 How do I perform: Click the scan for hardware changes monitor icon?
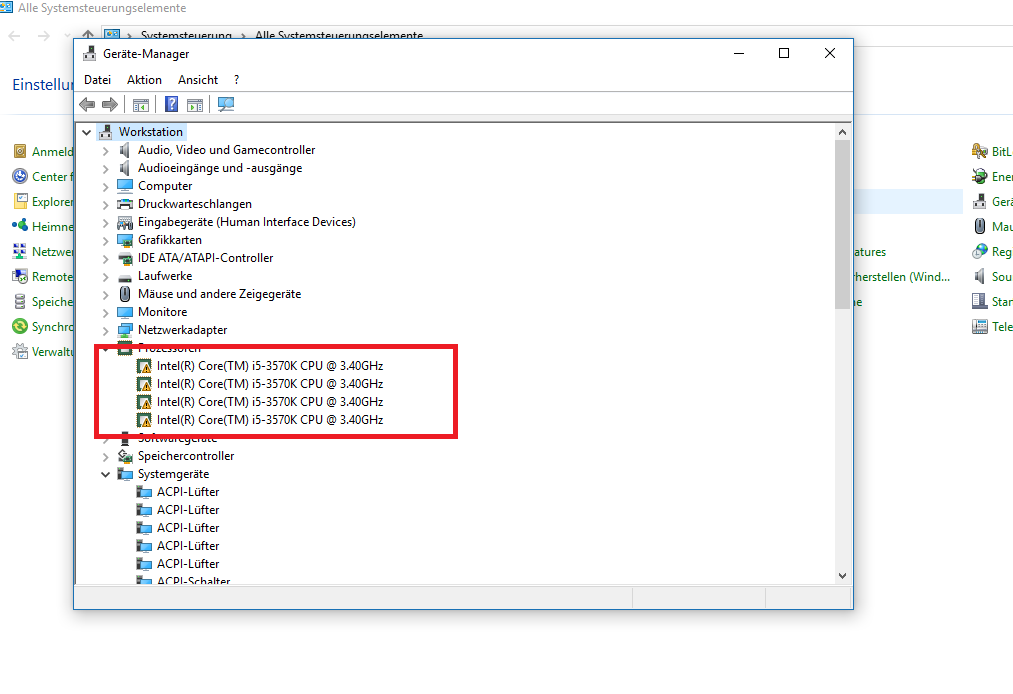click(225, 104)
